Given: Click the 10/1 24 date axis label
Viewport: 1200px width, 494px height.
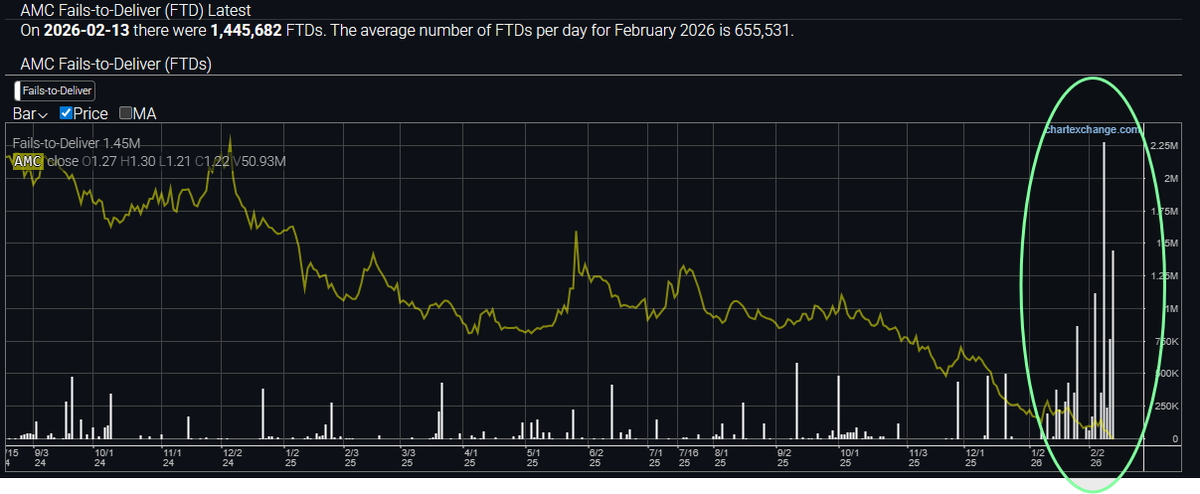Looking at the screenshot, I should pos(103,457).
